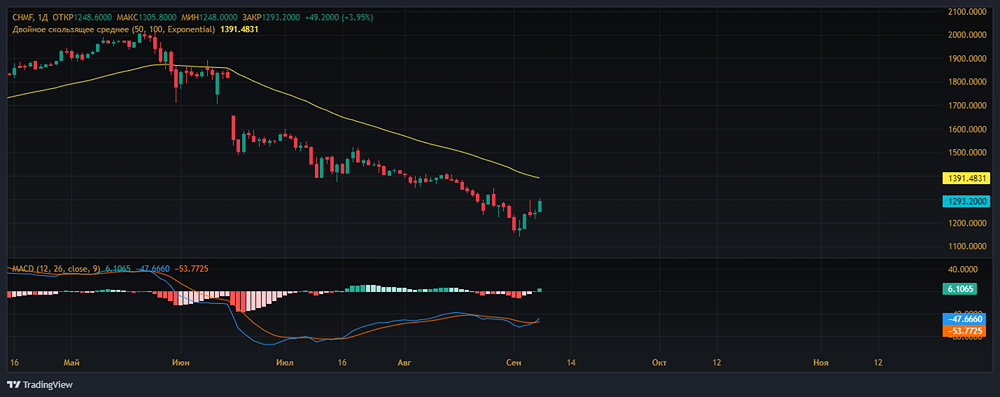Click the Ноя label on time axis
Image resolution: width=1000 pixels, height=397 pixels.
click(821, 363)
